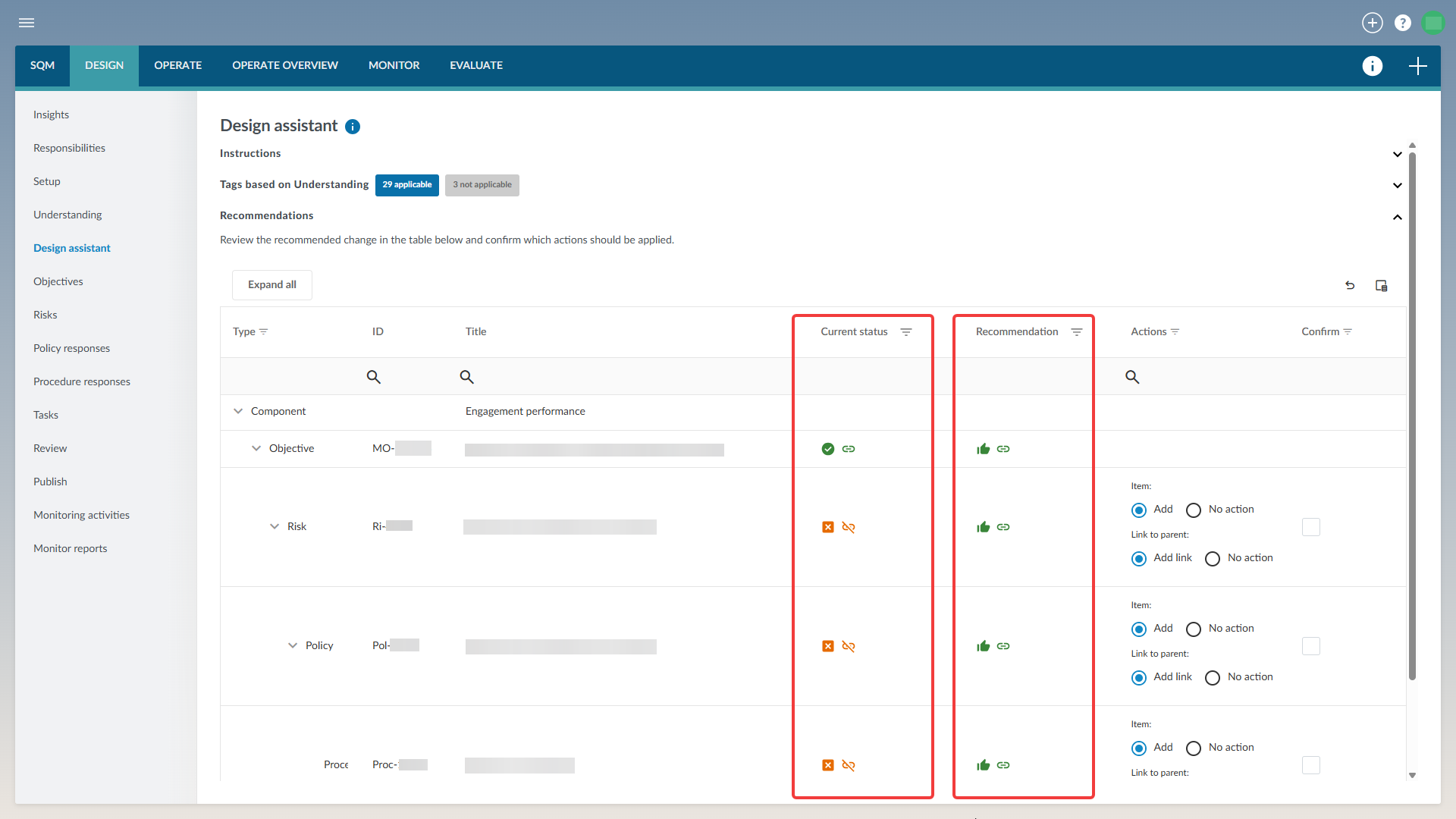Click the search icon in Title column

tap(466, 377)
